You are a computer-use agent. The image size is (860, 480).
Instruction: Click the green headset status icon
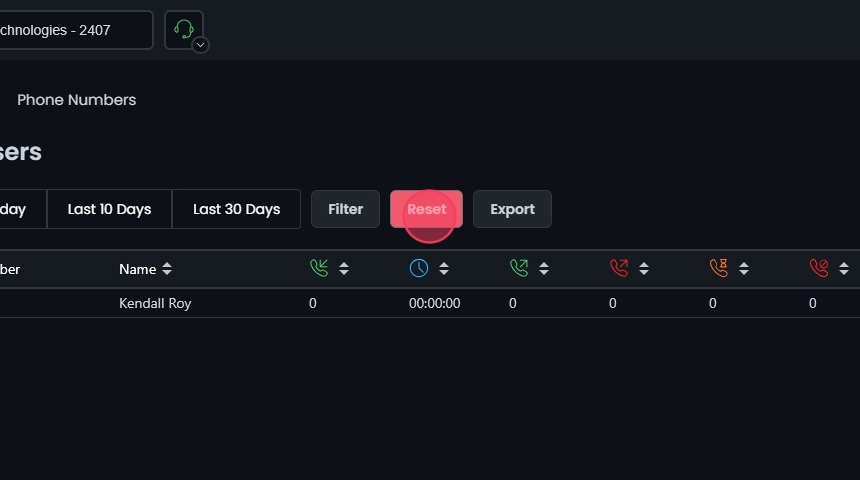(x=183, y=28)
